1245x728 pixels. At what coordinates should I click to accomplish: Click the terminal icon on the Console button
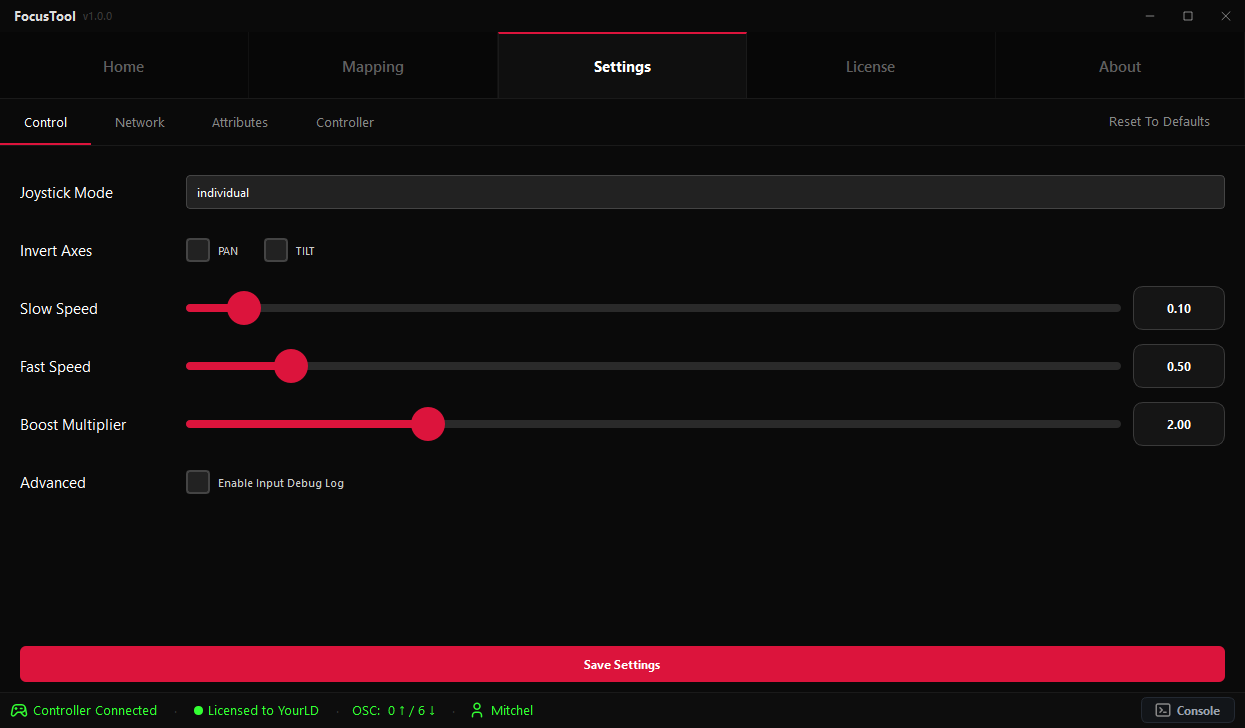tap(1163, 711)
